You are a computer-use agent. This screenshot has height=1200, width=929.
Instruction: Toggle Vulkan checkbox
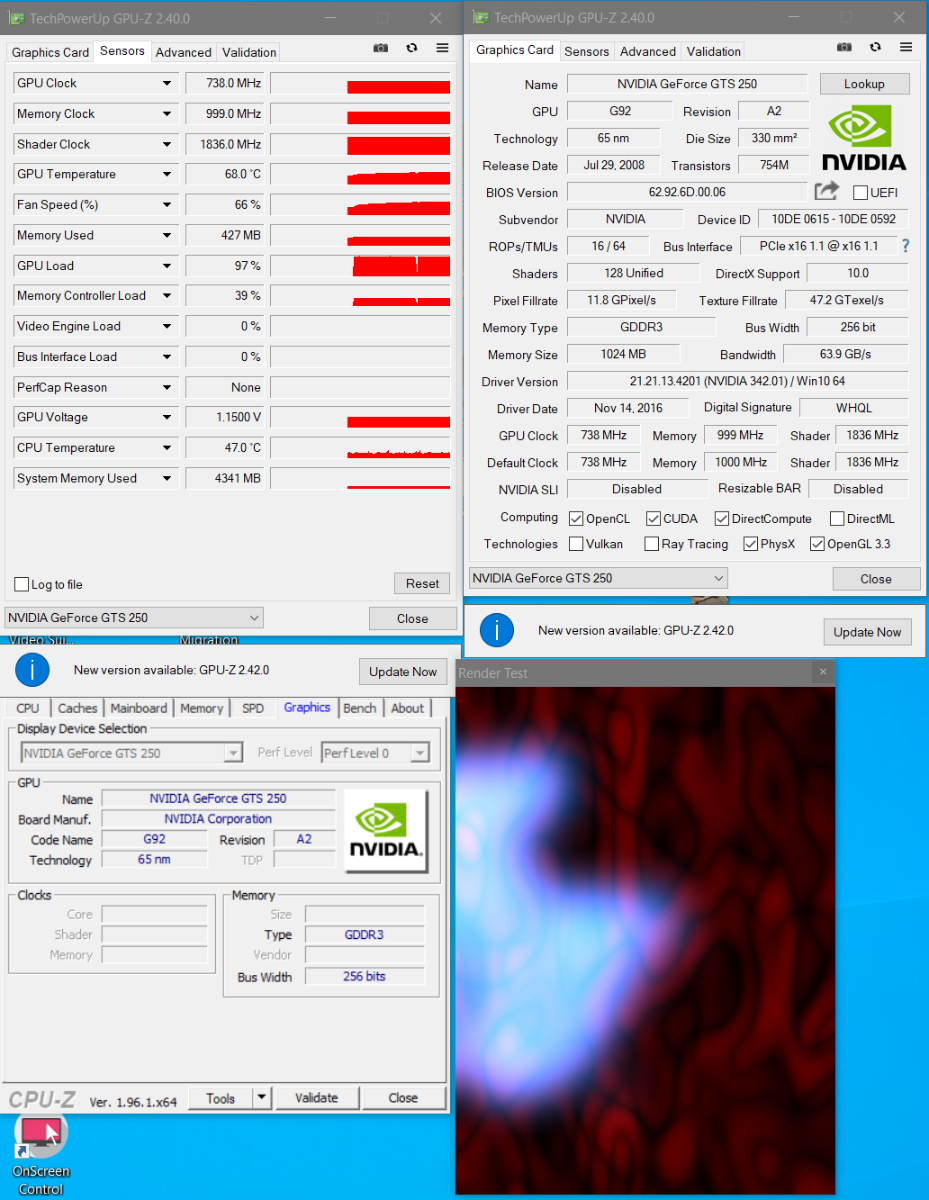point(576,544)
